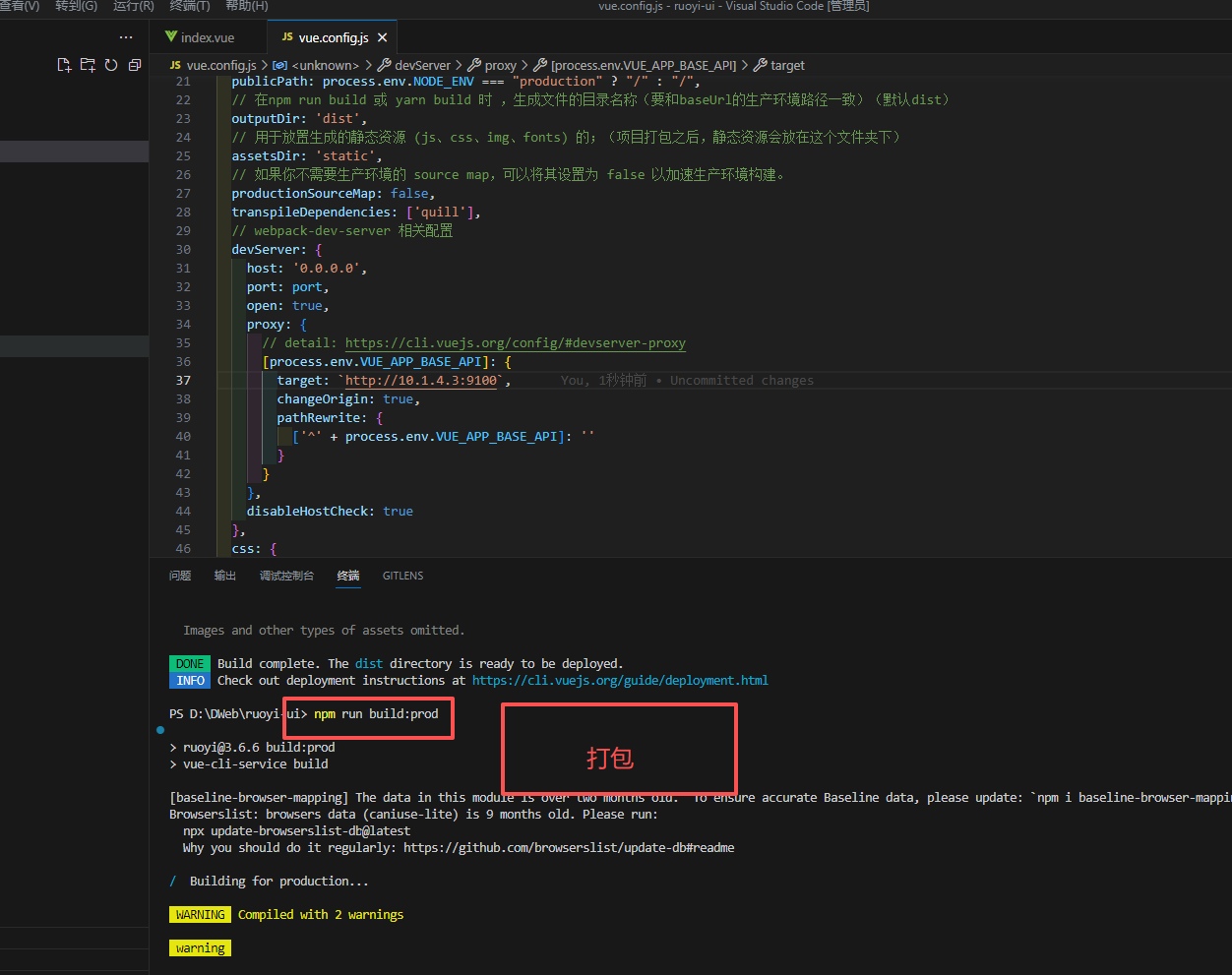Refresh the explorer file tree

pos(111,65)
